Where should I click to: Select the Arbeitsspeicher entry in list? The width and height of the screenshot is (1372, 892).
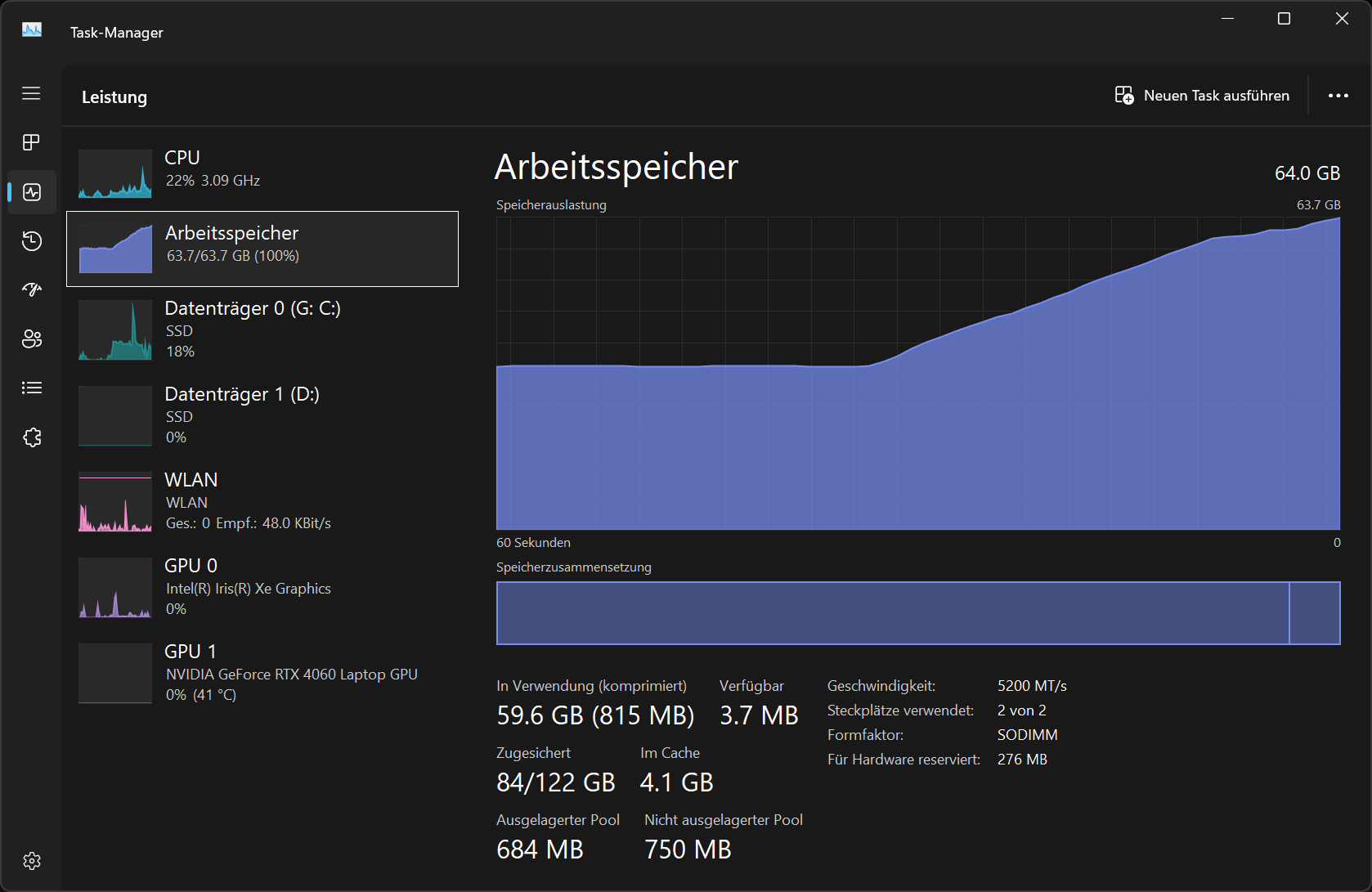tap(262, 249)
